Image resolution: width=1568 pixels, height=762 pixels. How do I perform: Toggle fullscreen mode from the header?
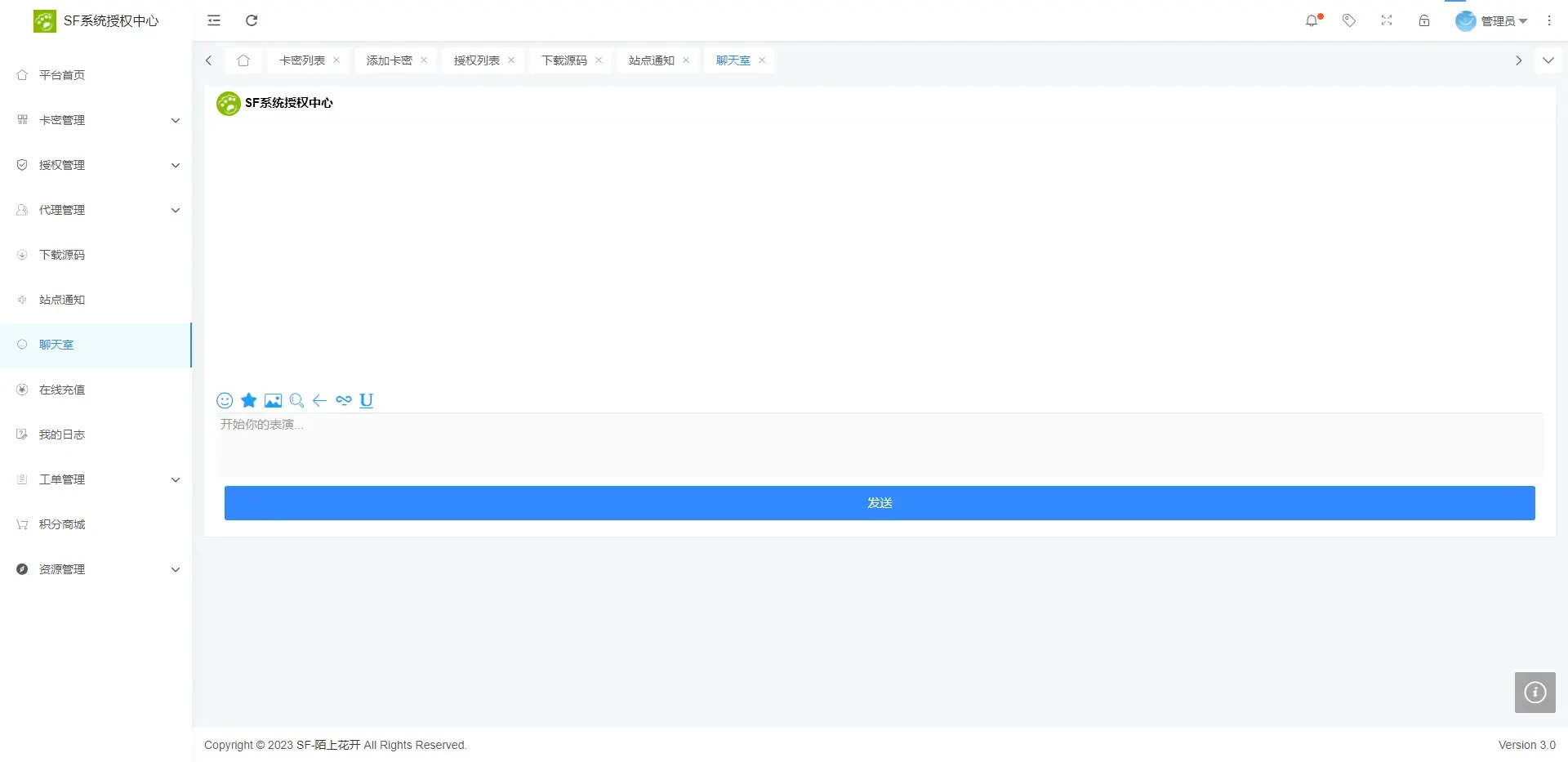1387,20
